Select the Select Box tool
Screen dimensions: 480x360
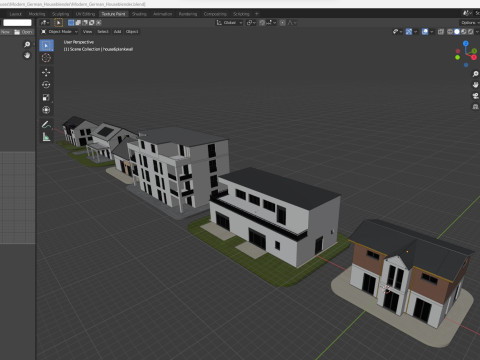(46, 45)
